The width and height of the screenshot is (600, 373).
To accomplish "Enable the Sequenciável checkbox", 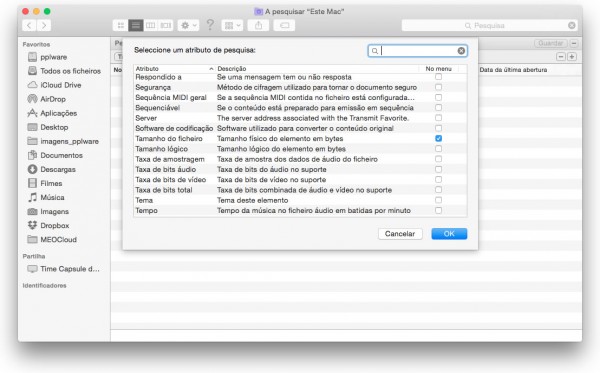I will tap(439, 108).
